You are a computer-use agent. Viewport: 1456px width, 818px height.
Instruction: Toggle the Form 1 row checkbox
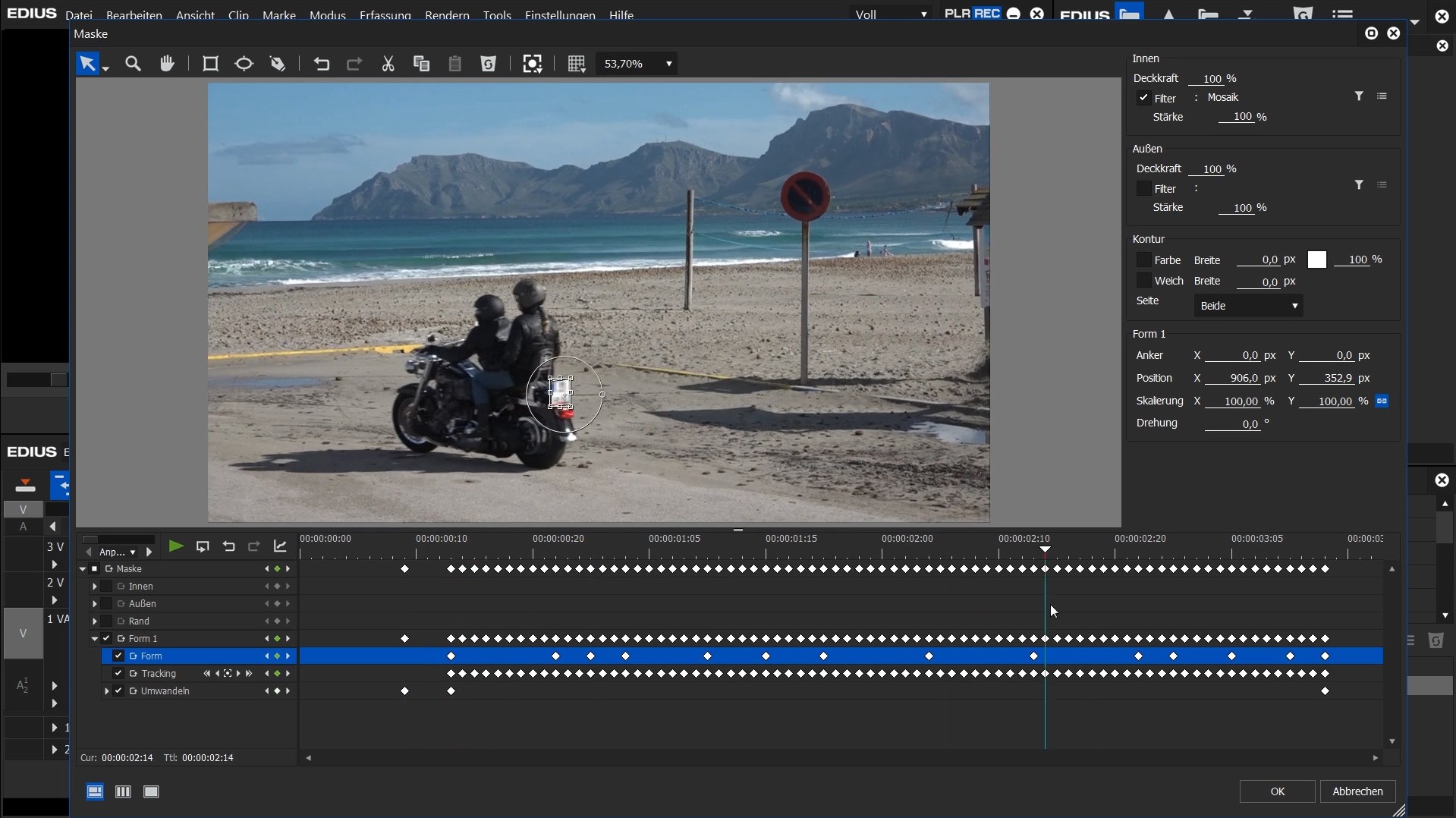click(106, 639)
